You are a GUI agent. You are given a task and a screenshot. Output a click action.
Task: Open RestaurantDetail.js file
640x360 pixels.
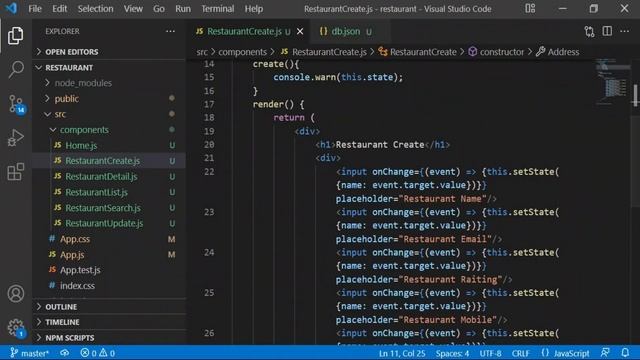point(109,176)
